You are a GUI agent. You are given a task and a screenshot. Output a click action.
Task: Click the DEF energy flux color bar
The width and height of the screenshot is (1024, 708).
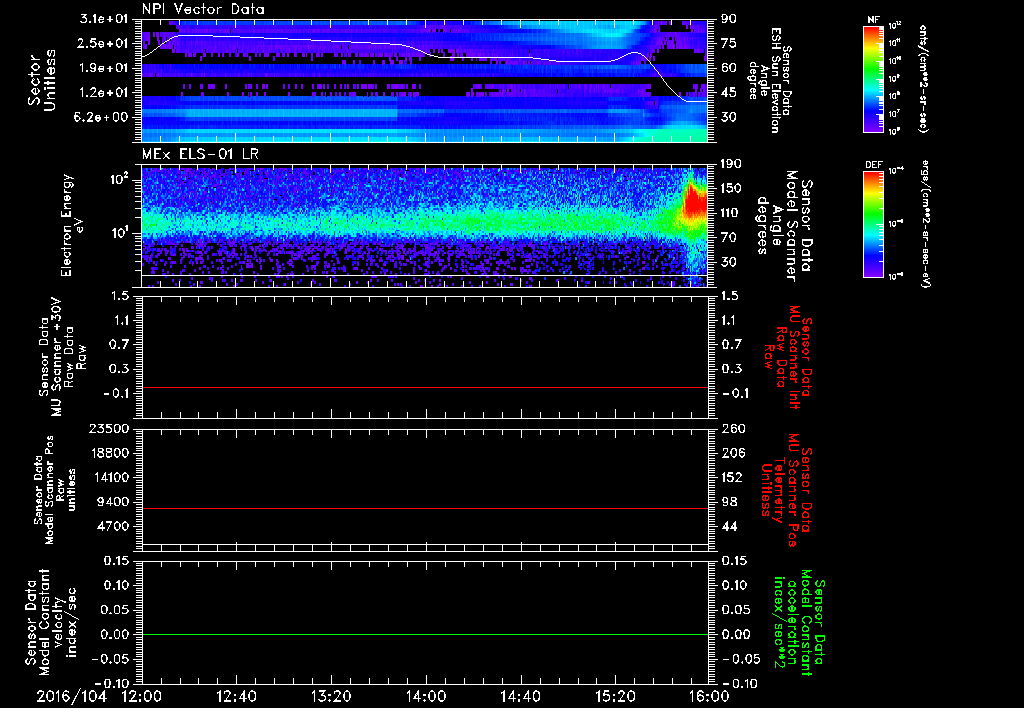click(873, 224)
